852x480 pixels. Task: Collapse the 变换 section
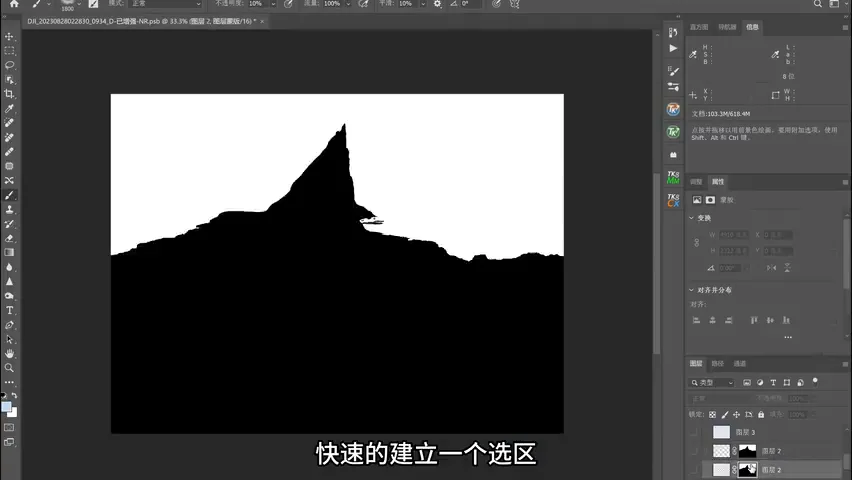692,218
